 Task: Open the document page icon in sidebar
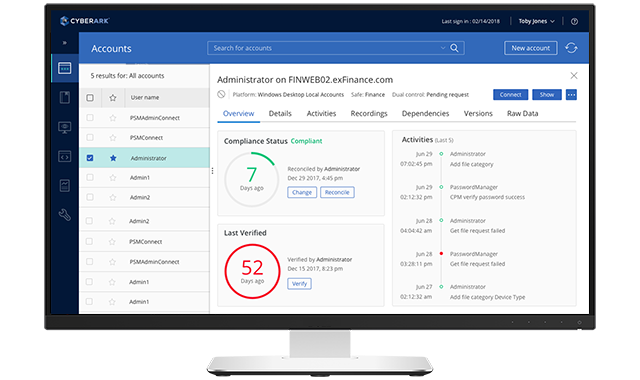click(x=64, y=98)
